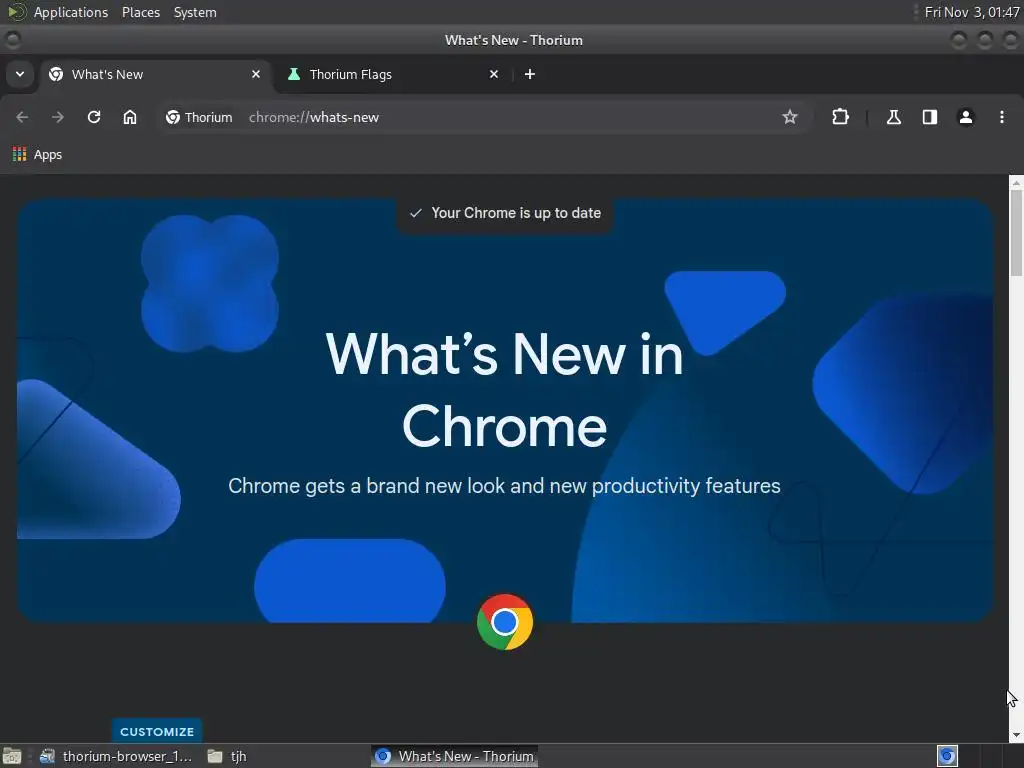Screen dimensions: 1024x768
Task: Click the Thorium site info chip
Action: point(199,118)
